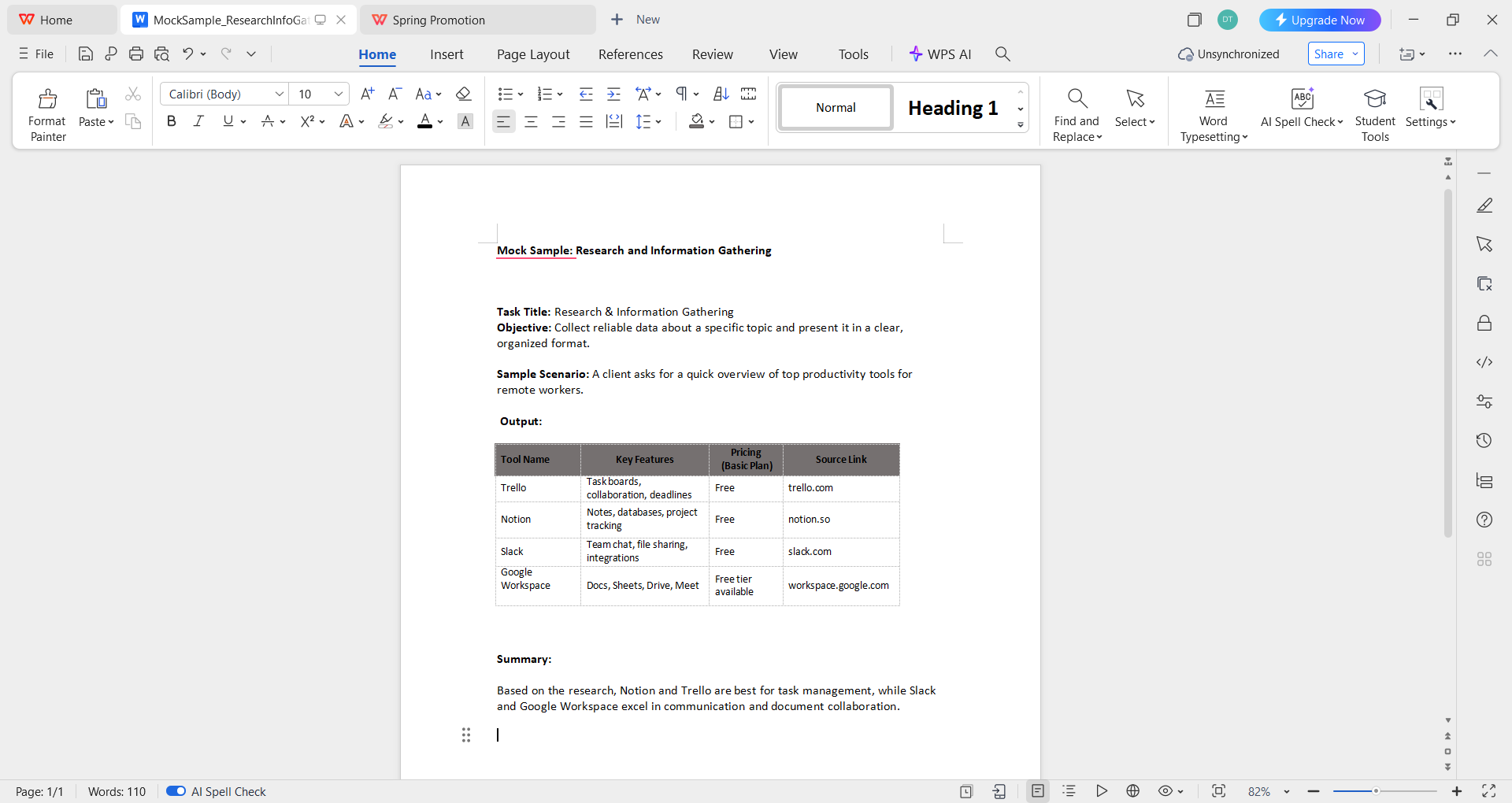Screen dimensions: 1512x803
Task: Open Print Preview from quick access toolbar
Action: click(161, 54)
